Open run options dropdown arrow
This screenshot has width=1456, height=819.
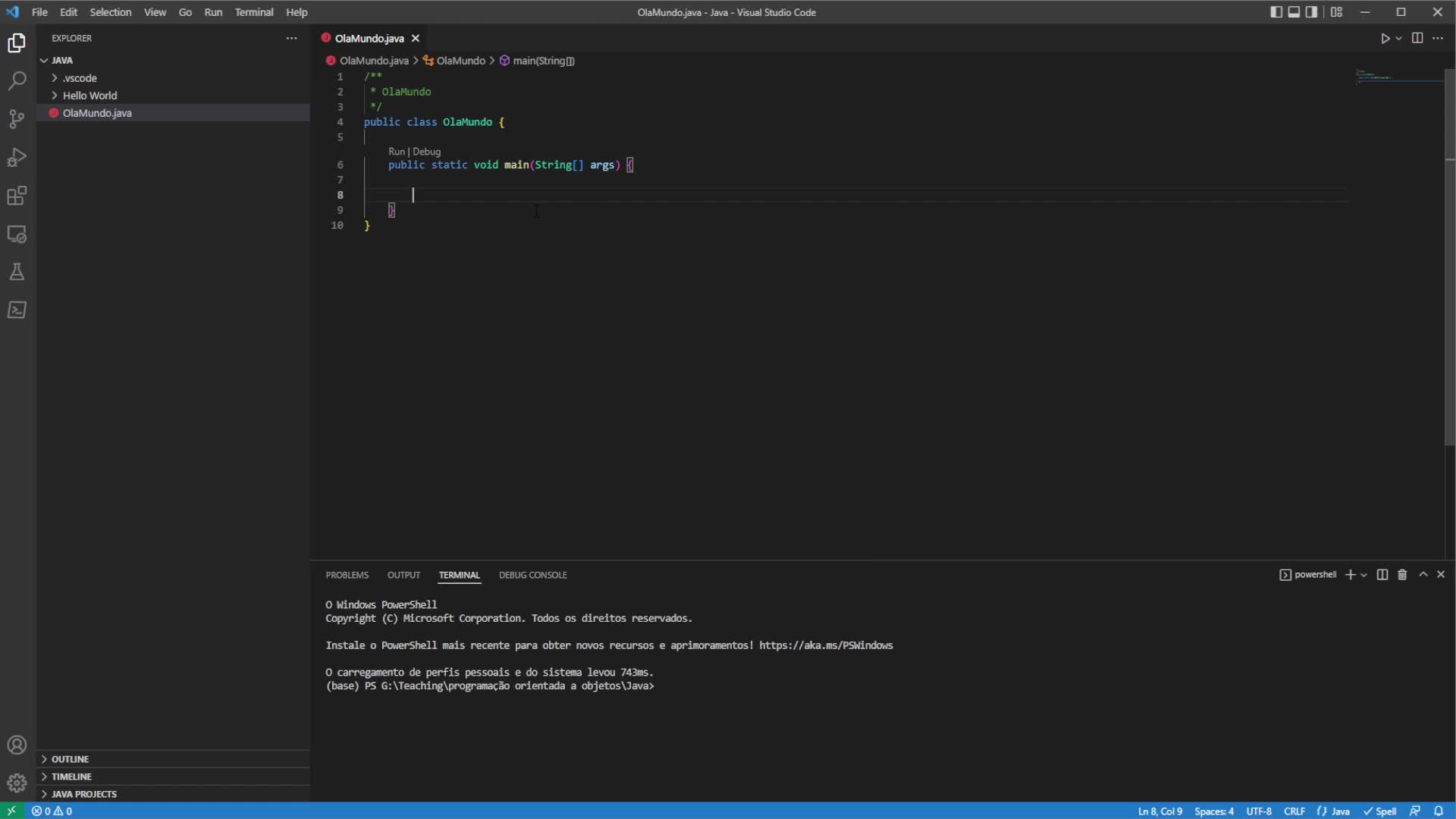tap(1399, 38)
